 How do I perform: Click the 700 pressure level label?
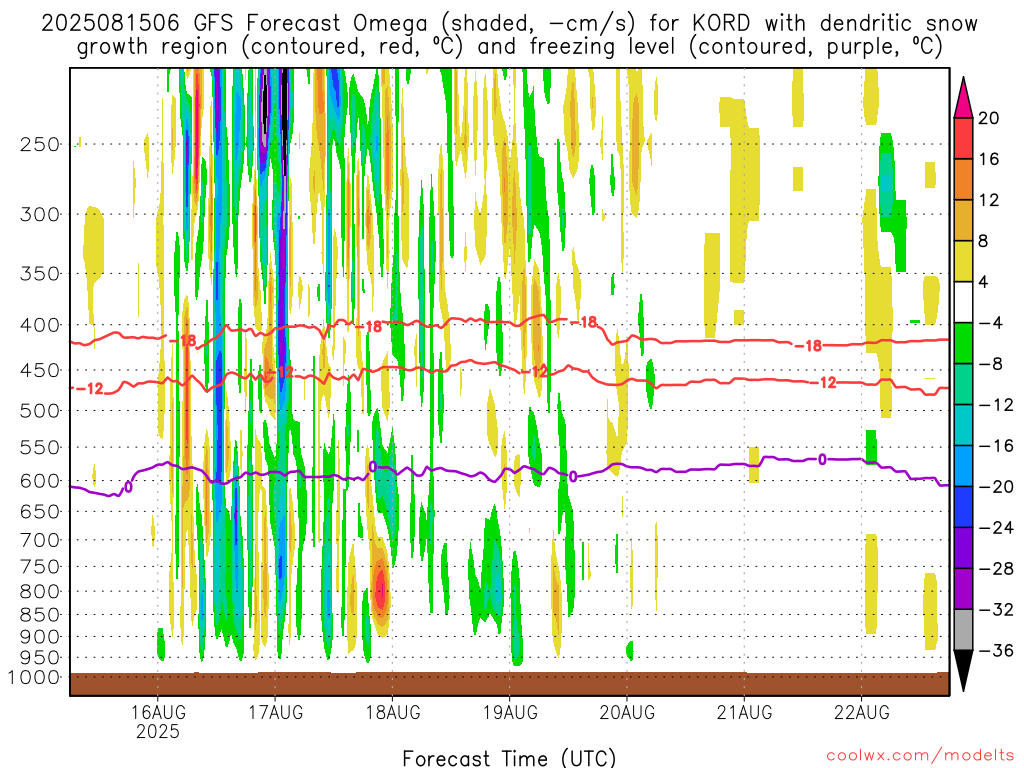click(40, 540)
